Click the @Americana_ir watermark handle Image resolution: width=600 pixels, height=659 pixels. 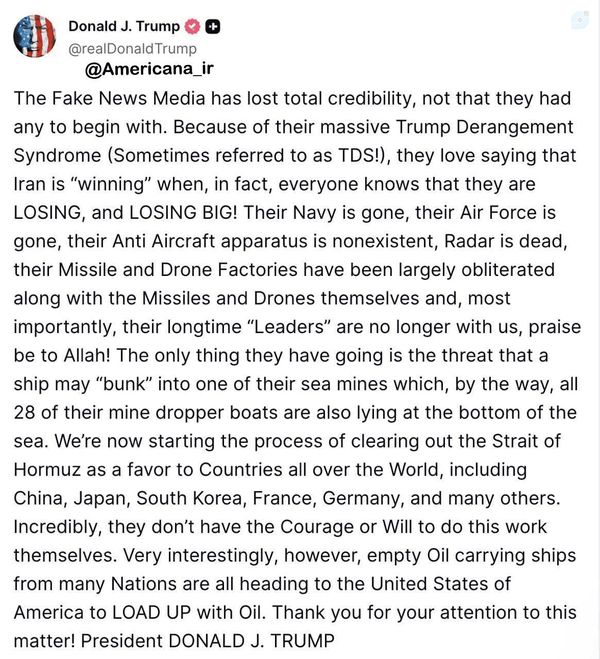(149, 69)
